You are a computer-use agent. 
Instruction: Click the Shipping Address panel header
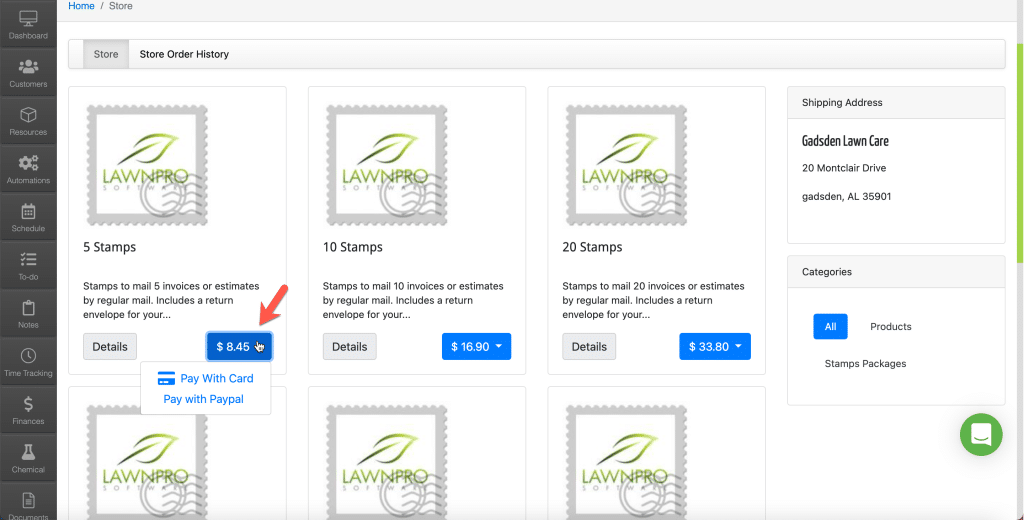(x=896, y=103)
